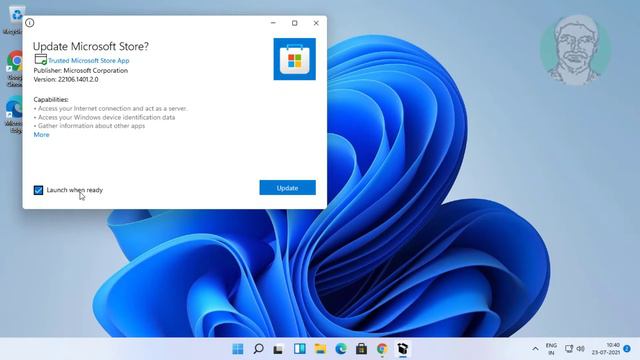Maximize the app installer window
Screen dimensions: 640x360
[295, 23]
